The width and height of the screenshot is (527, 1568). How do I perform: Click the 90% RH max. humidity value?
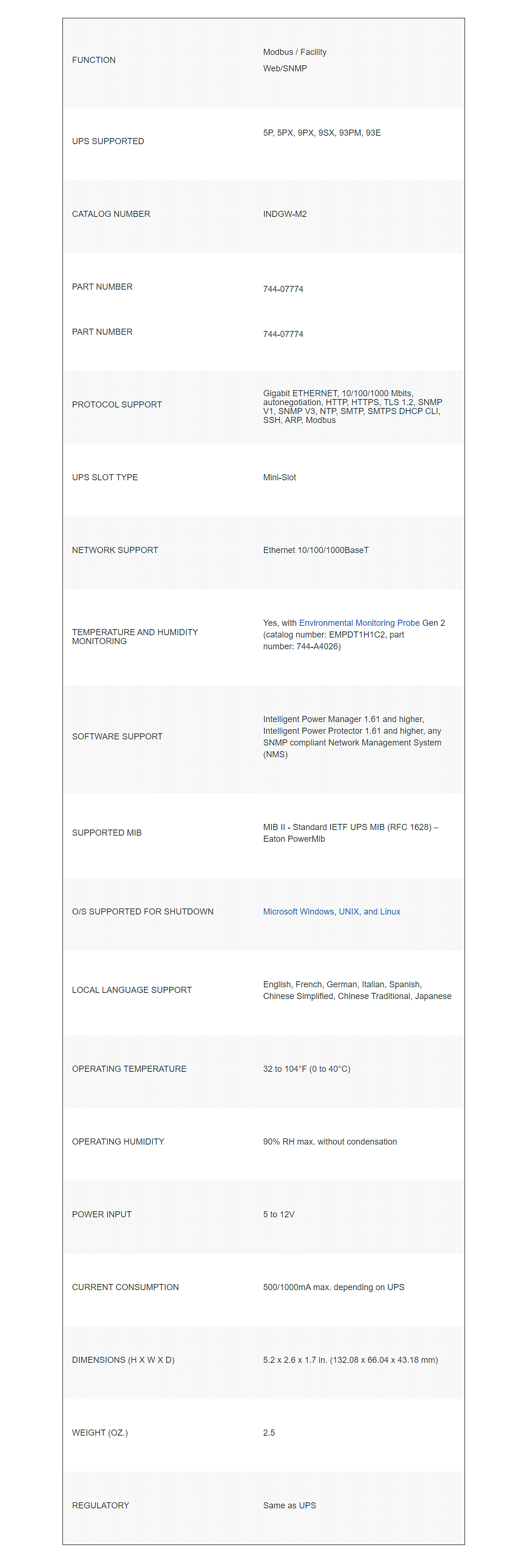[330, 1141]
